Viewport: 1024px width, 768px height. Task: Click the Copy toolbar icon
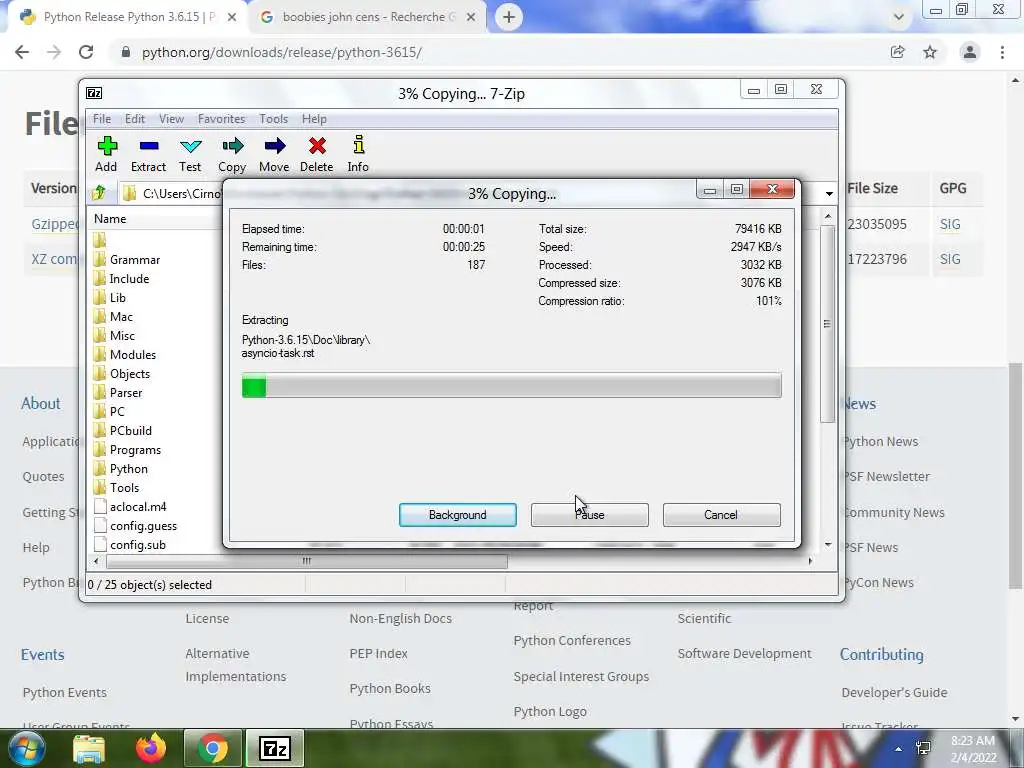coord(232,154)
